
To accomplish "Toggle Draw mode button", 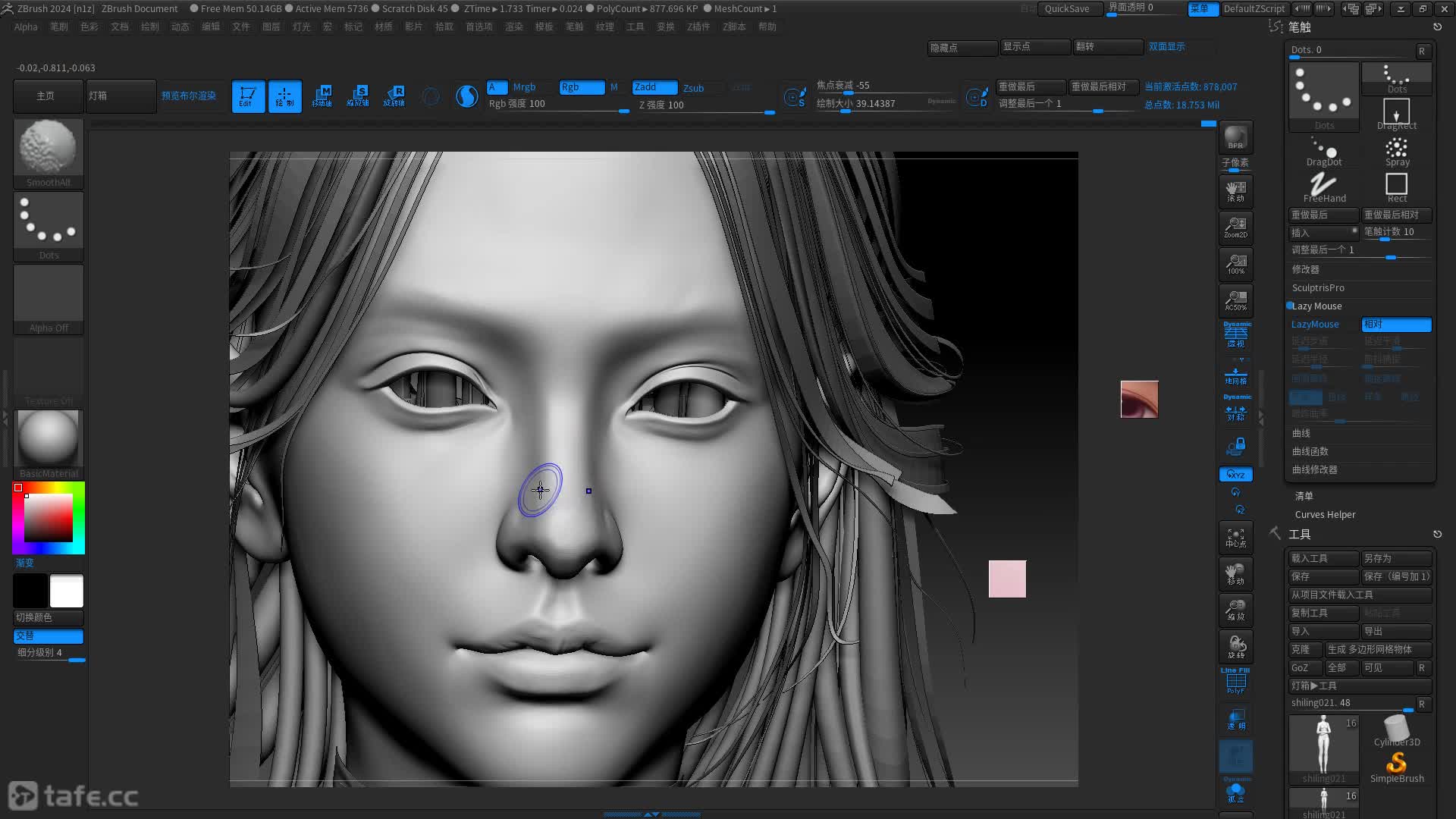I will point(284,96).
